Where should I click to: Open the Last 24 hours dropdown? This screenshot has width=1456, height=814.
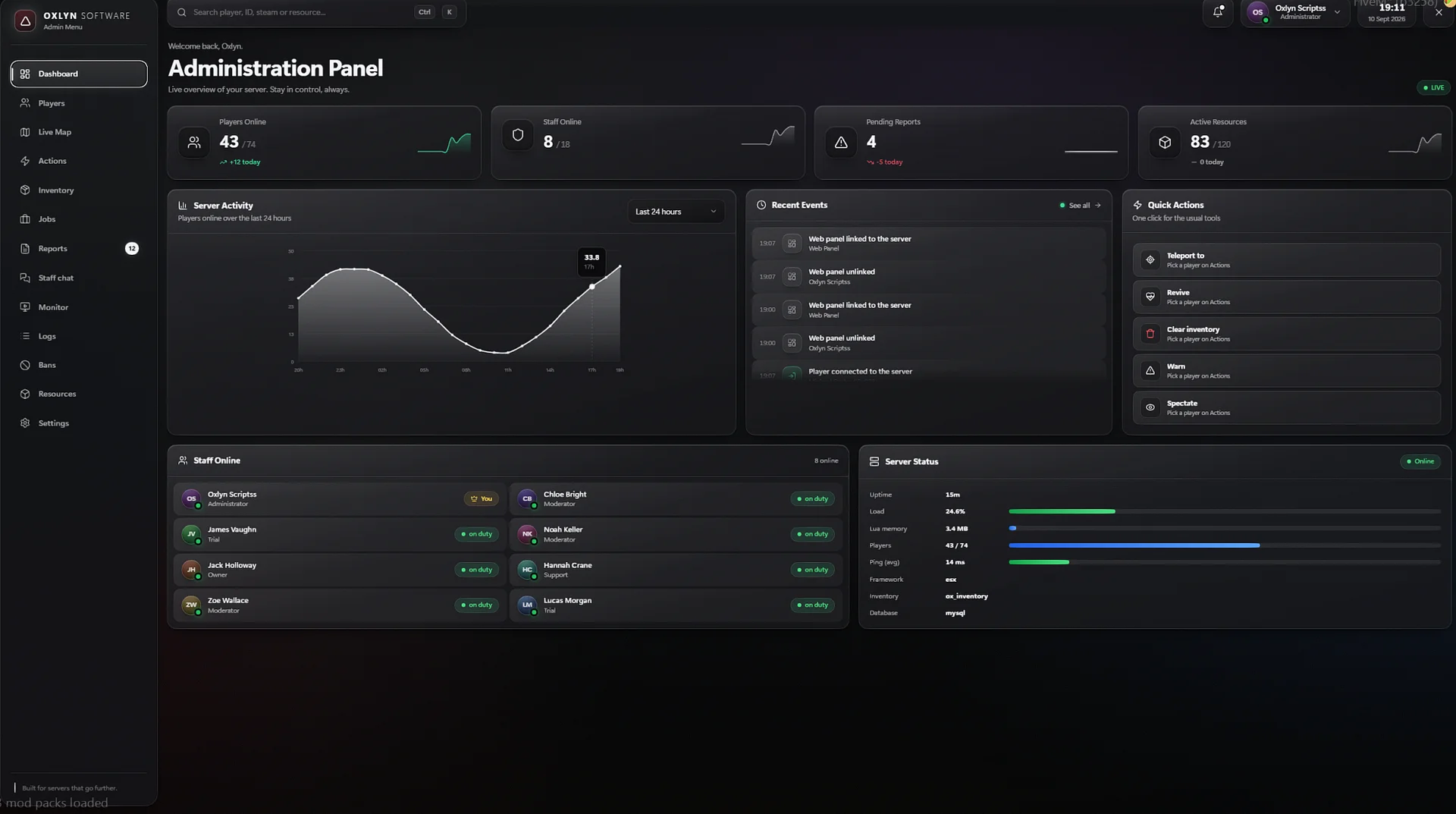[676, 212]
